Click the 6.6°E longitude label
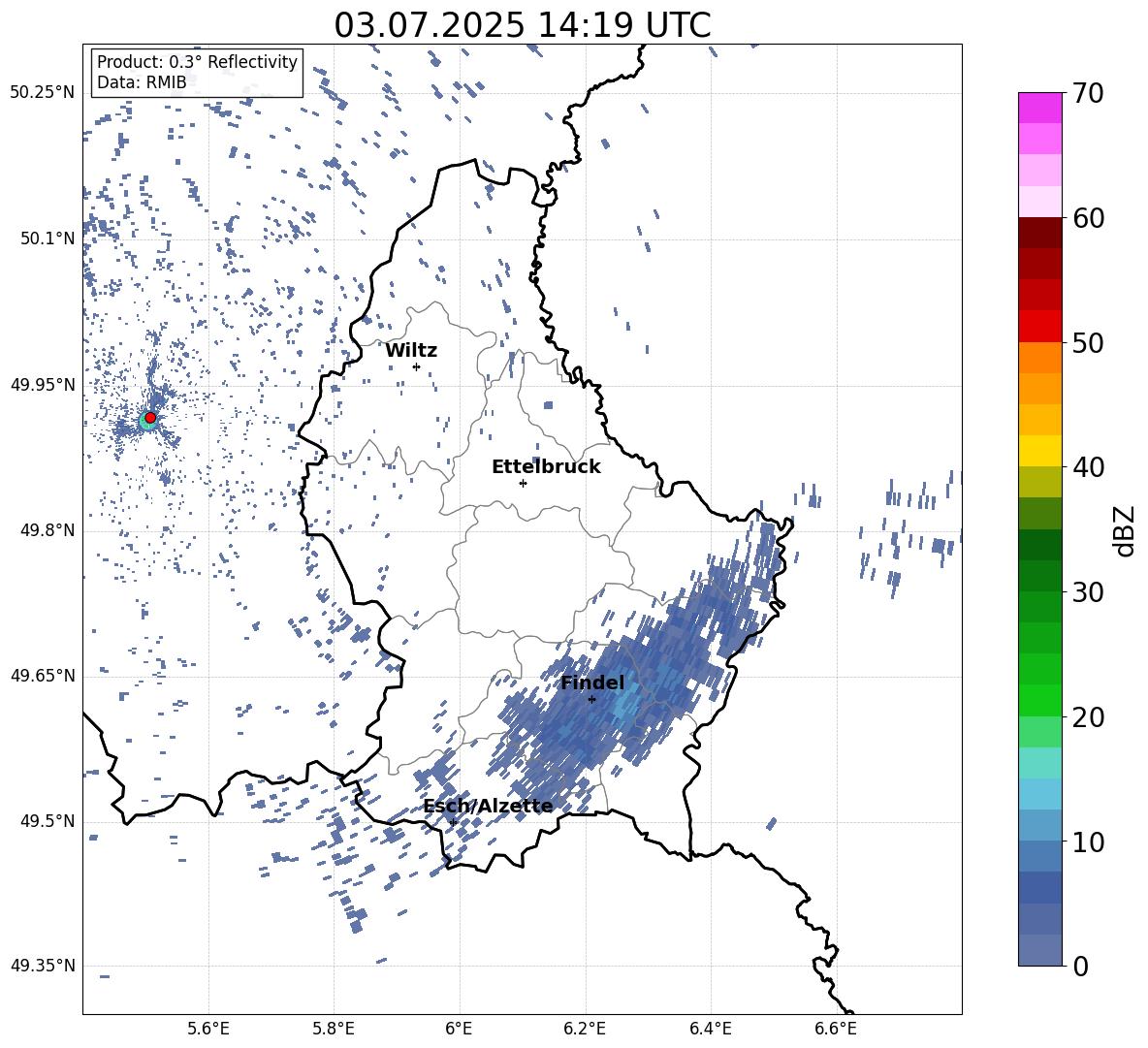This screenshot has width=1148, height=1048. (x=836, y=1029)
